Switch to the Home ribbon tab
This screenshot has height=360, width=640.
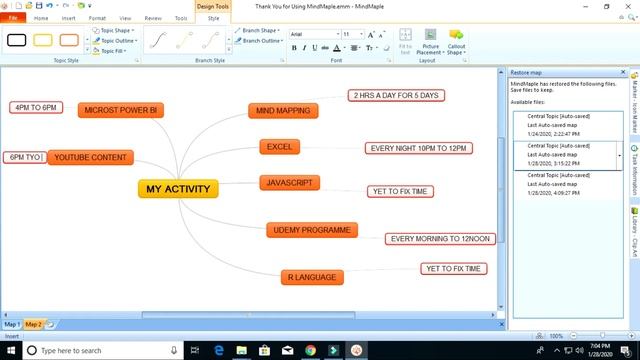(41, 18)
